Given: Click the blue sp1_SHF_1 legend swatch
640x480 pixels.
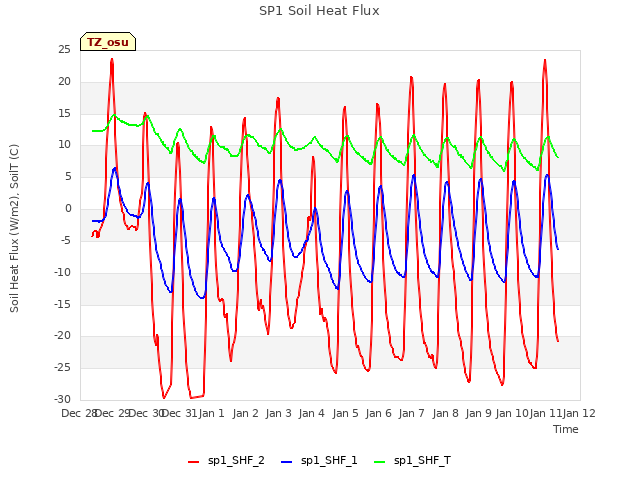Looking at the screenshot, I should [x=287, y=462].
